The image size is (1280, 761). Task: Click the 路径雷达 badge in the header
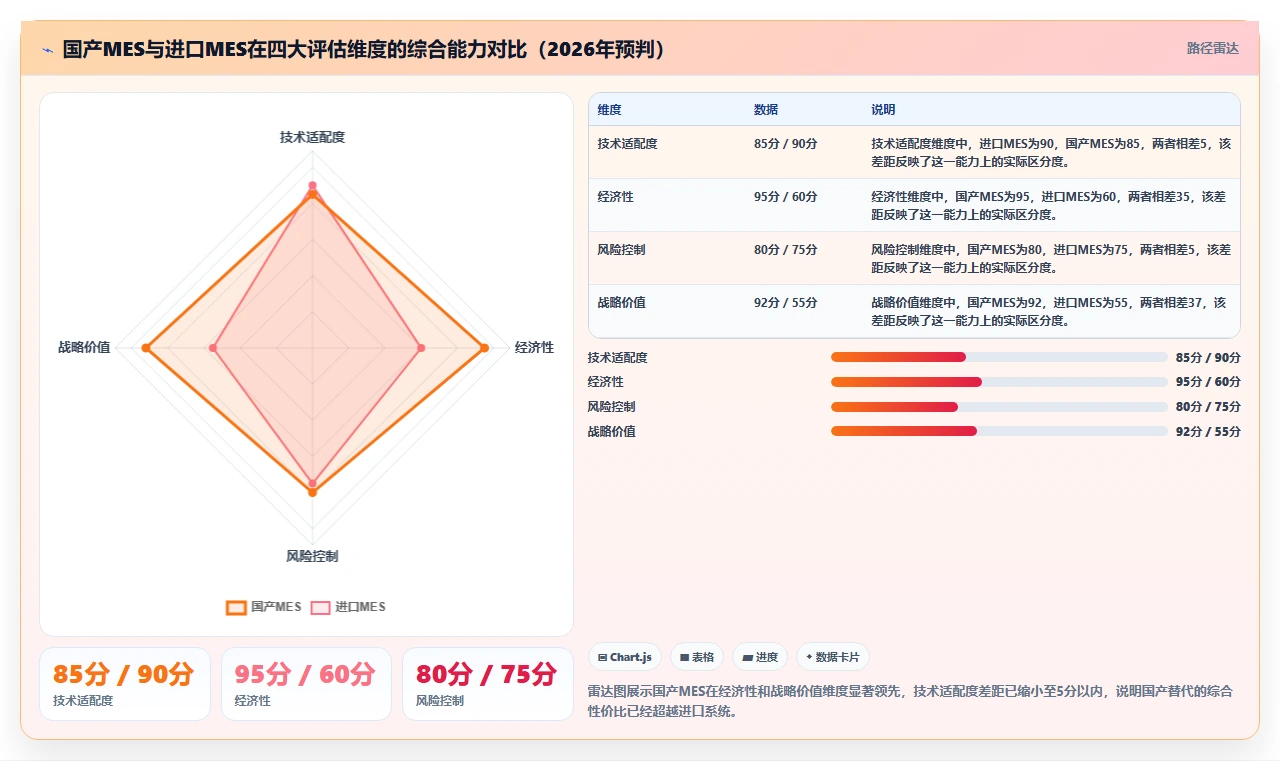[1212, 48]
